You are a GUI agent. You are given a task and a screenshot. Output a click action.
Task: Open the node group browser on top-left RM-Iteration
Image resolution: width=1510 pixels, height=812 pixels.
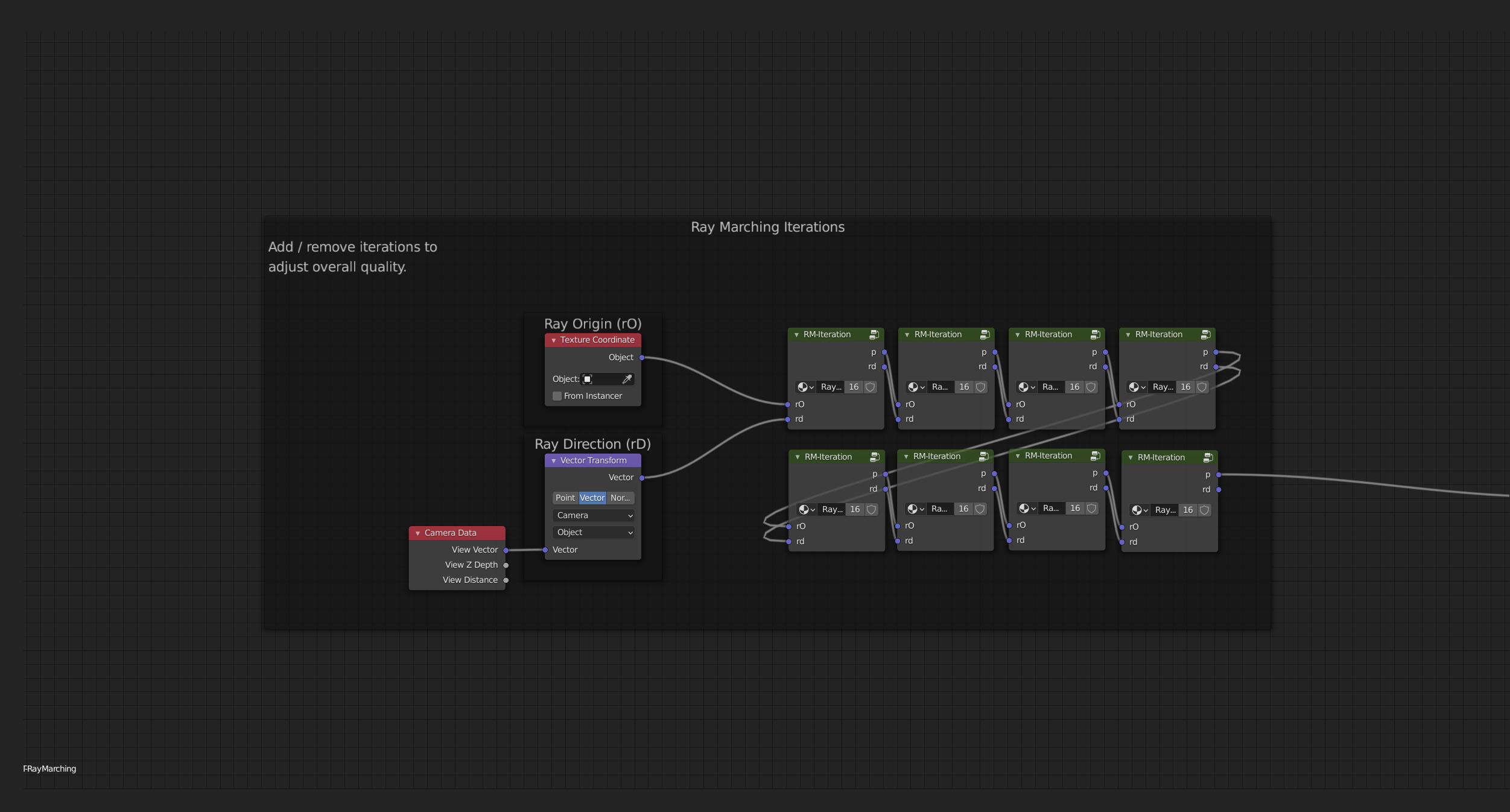[x=804, y=387]
